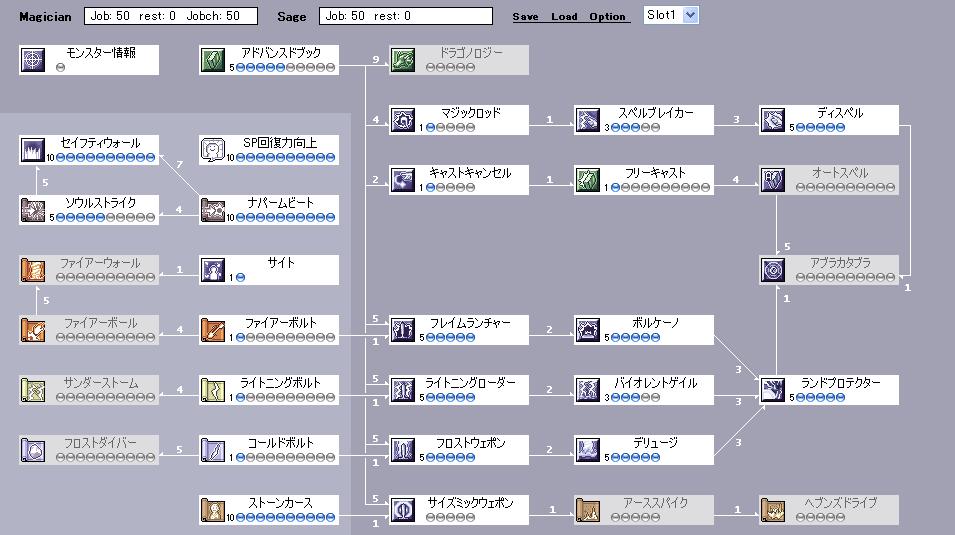Viewport: 955px width, 535px height.
Task: Click the Magician job level field
Action: point(171,16)
